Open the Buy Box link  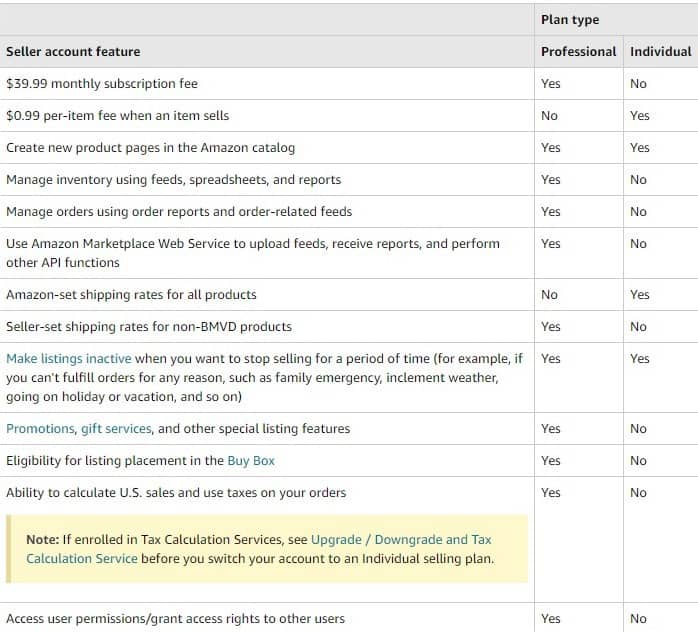pos(251,461)
